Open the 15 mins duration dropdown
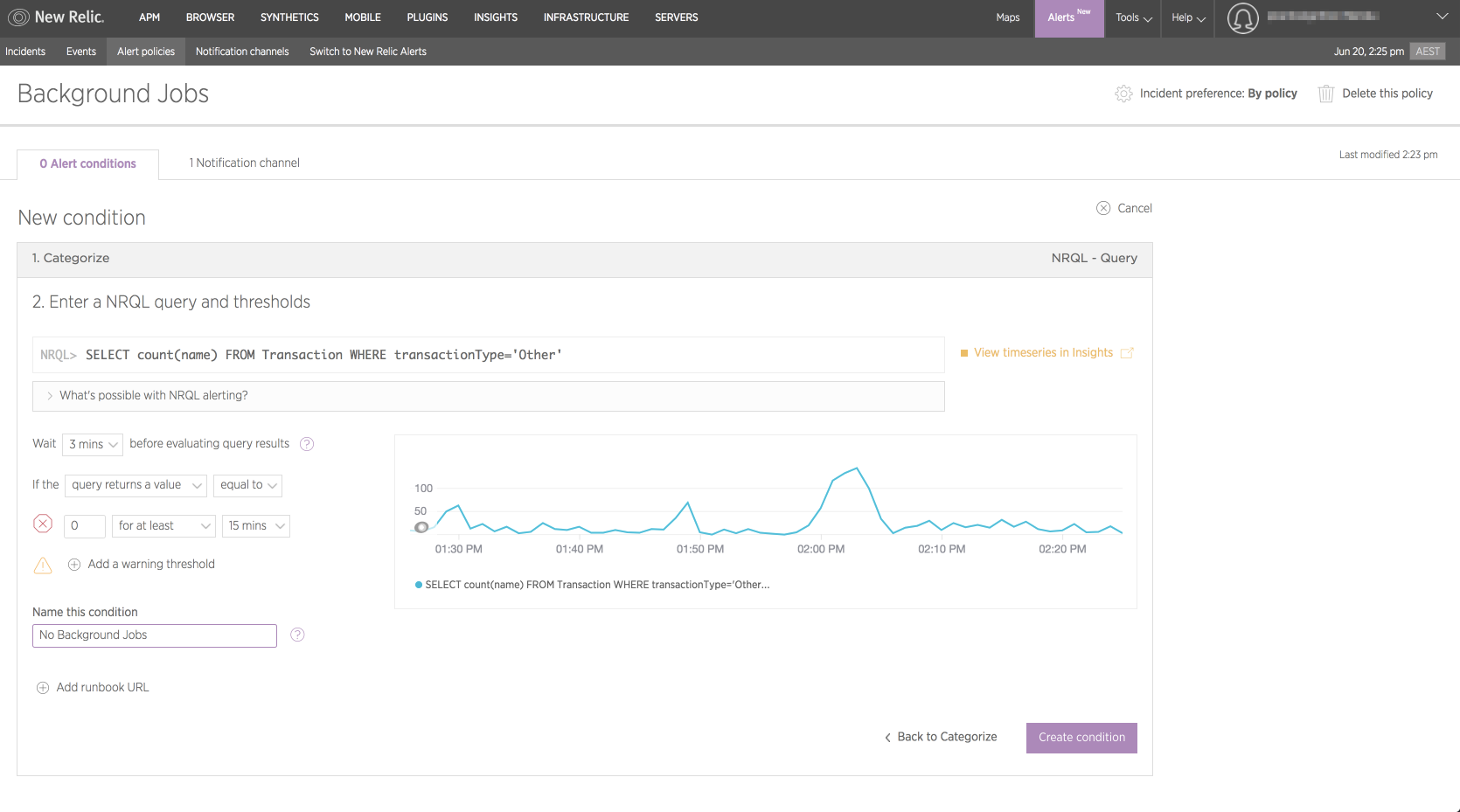The image size is (1460, 812). pyautogui.click(x=256, y=525)
